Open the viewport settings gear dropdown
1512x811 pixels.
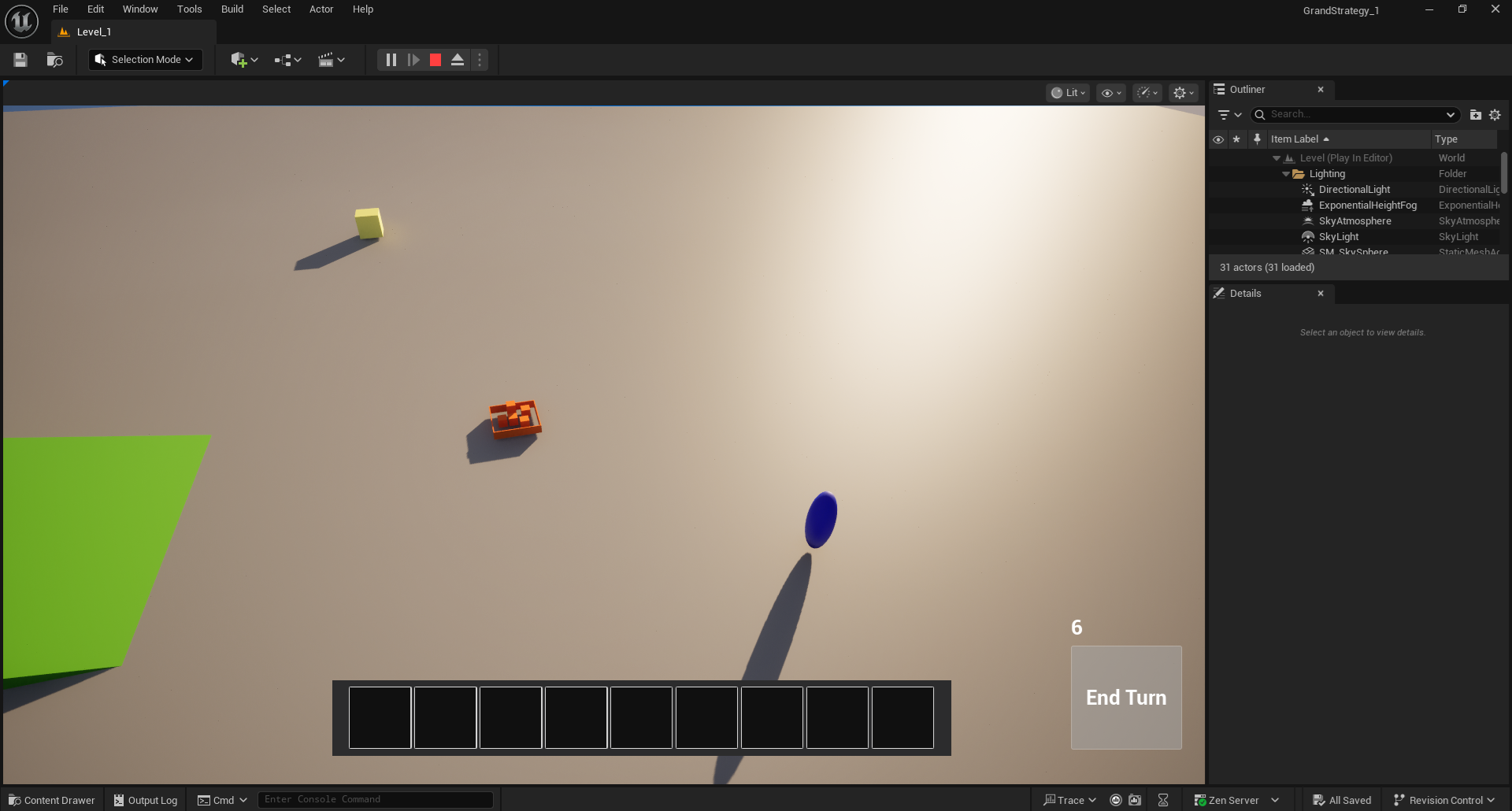tap(1184, 93)
